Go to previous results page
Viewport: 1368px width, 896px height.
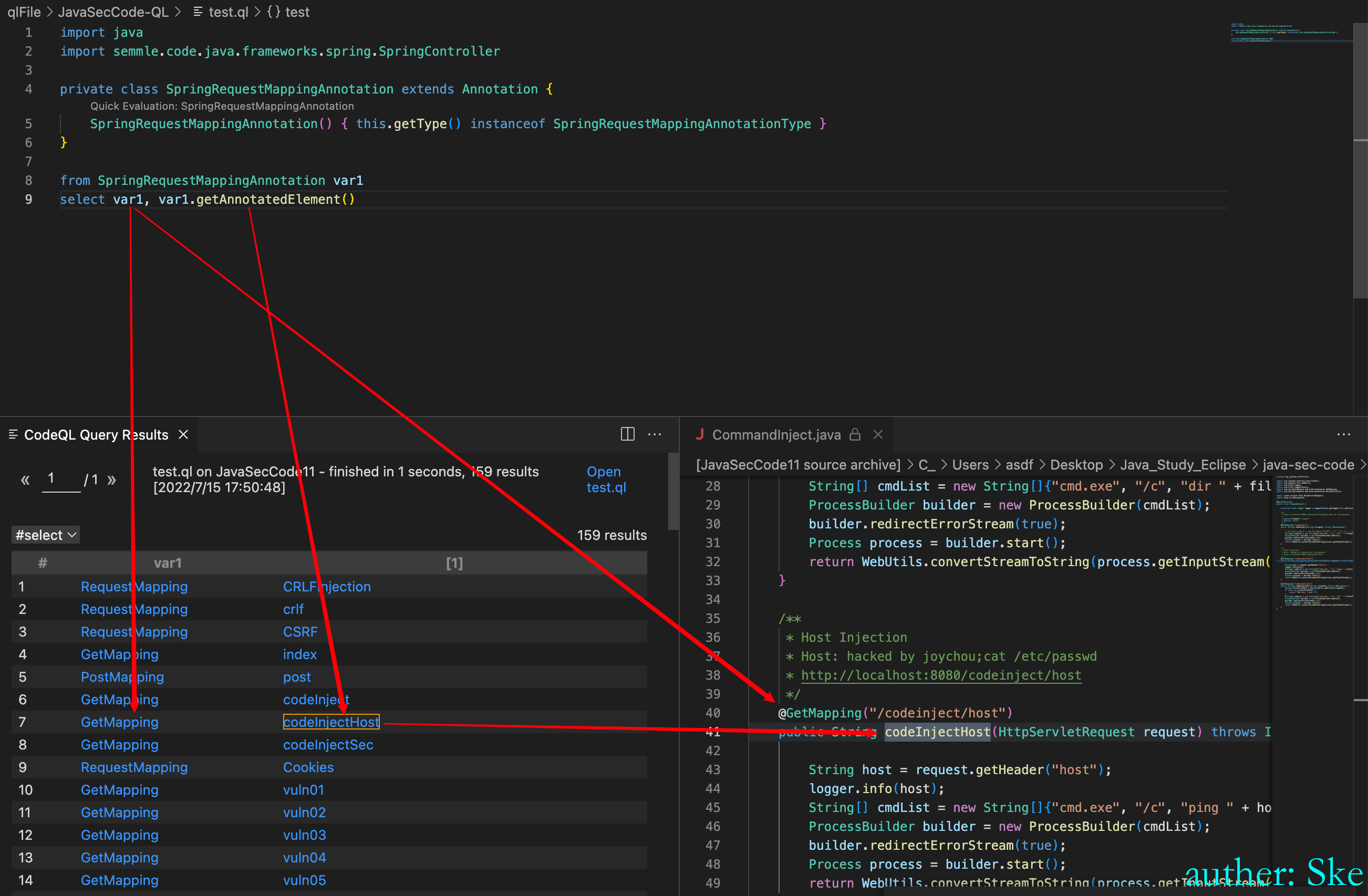tap(25, 480)
